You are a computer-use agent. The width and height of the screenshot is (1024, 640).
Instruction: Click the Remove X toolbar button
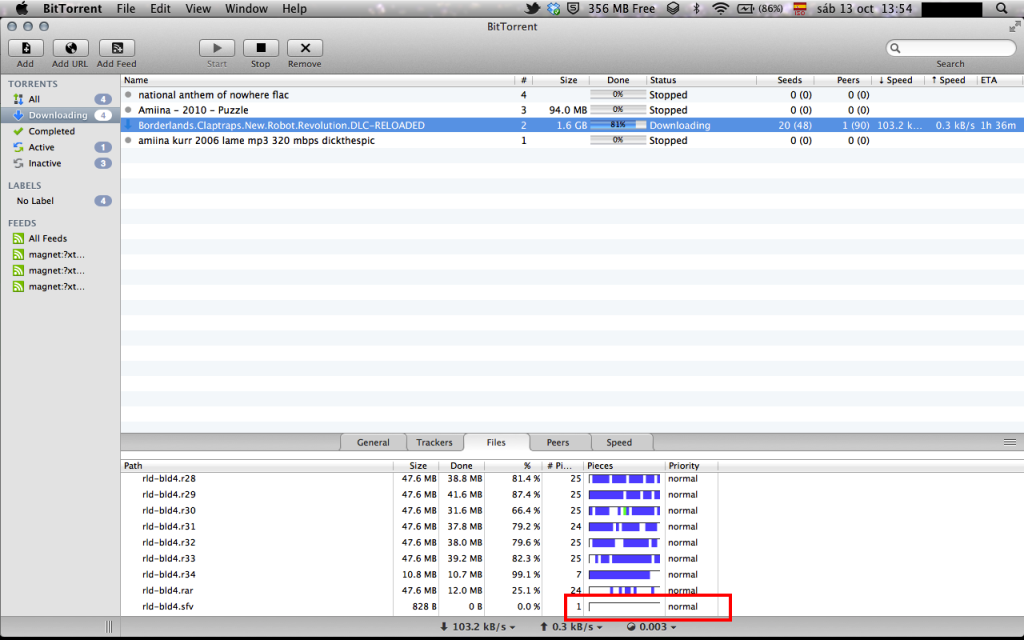pos(305,48)
